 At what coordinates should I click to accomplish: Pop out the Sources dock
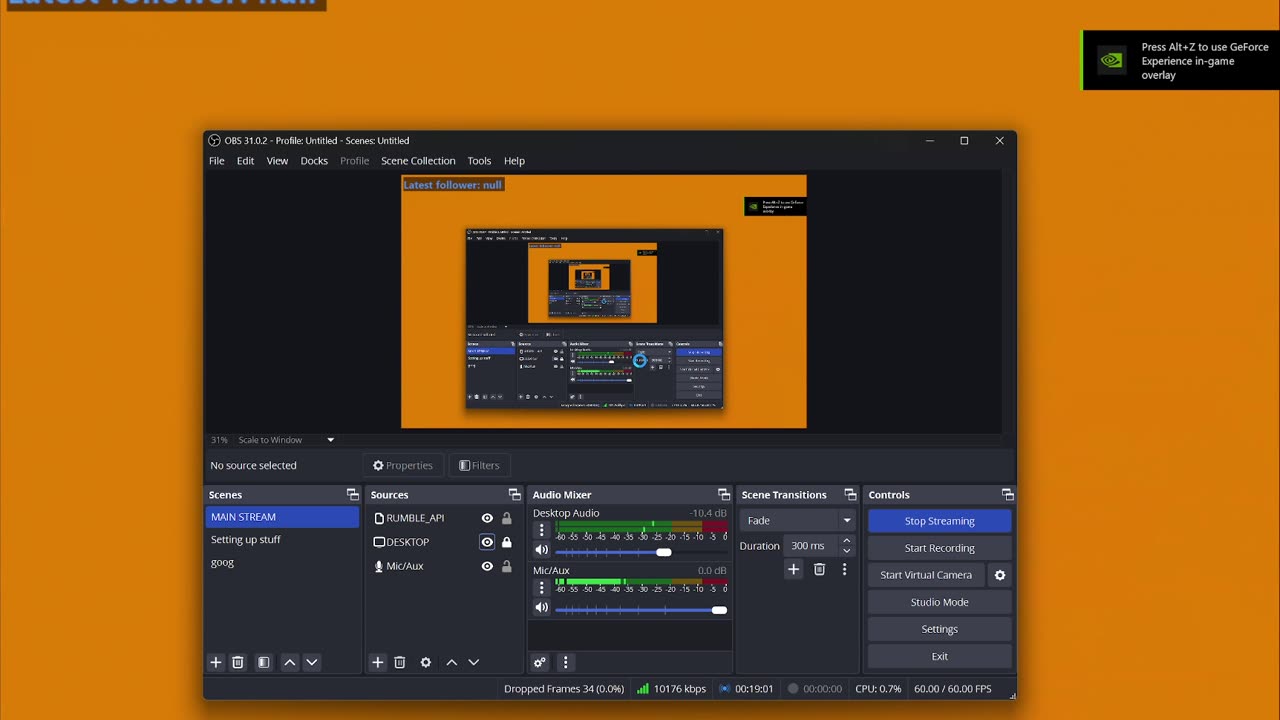point(514,495)
